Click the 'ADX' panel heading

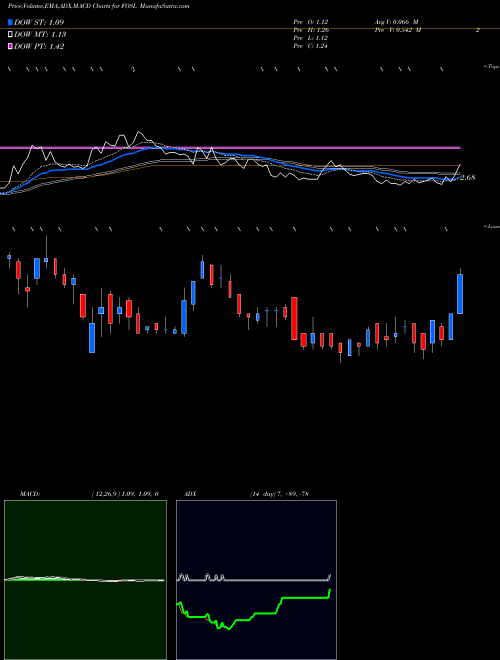pos(190,494)
